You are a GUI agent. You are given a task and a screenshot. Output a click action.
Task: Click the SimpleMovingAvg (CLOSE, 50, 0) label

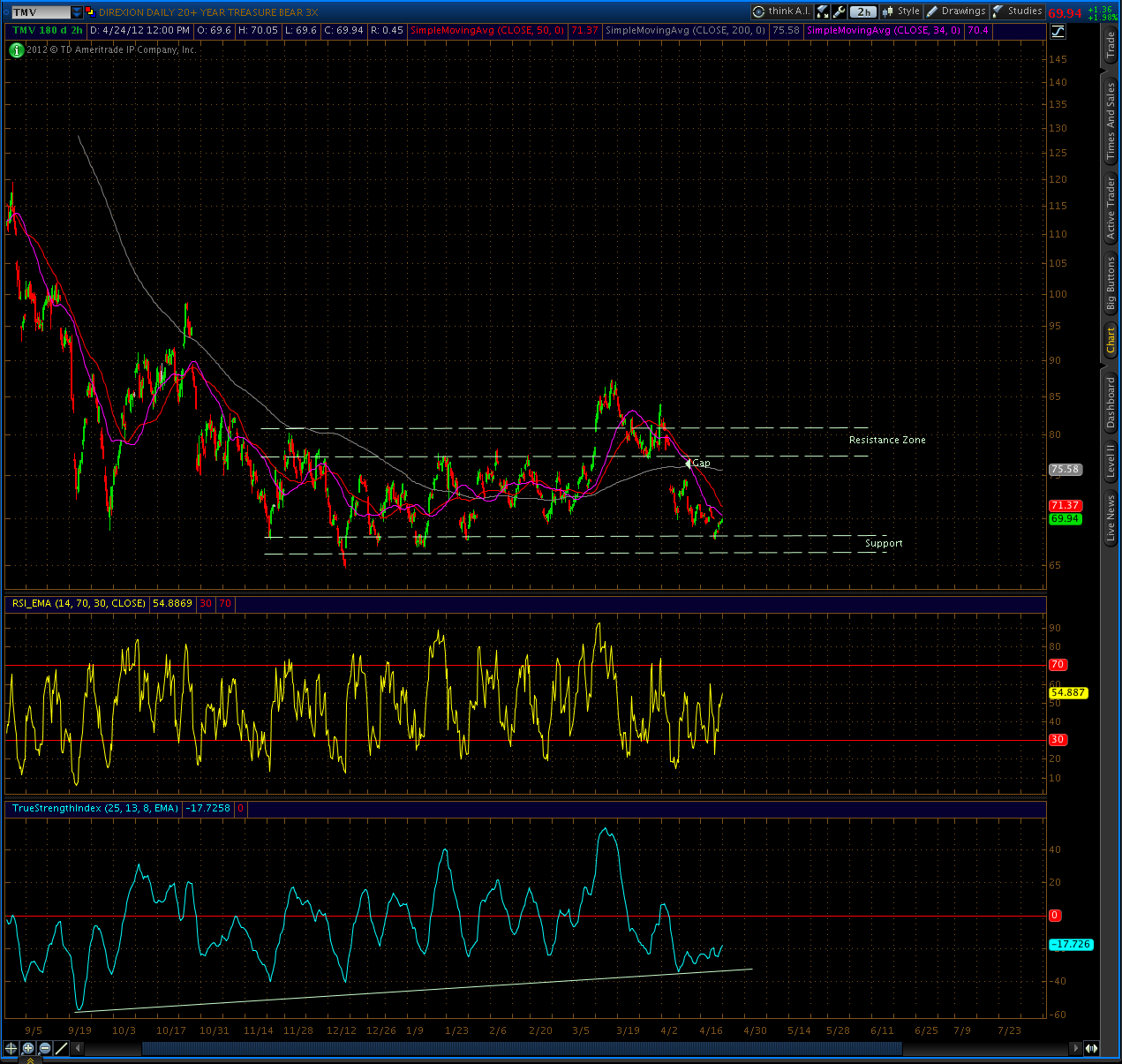coord(487,31)
